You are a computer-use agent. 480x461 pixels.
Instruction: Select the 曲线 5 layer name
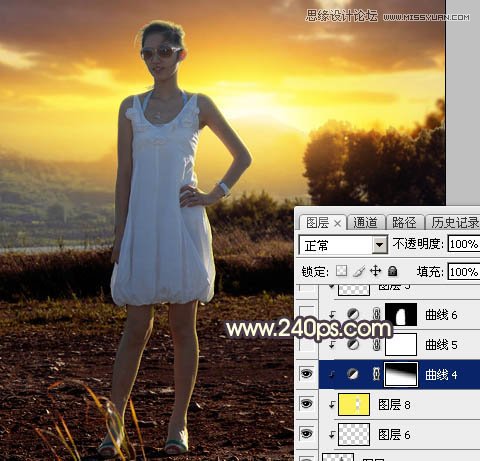441,345
